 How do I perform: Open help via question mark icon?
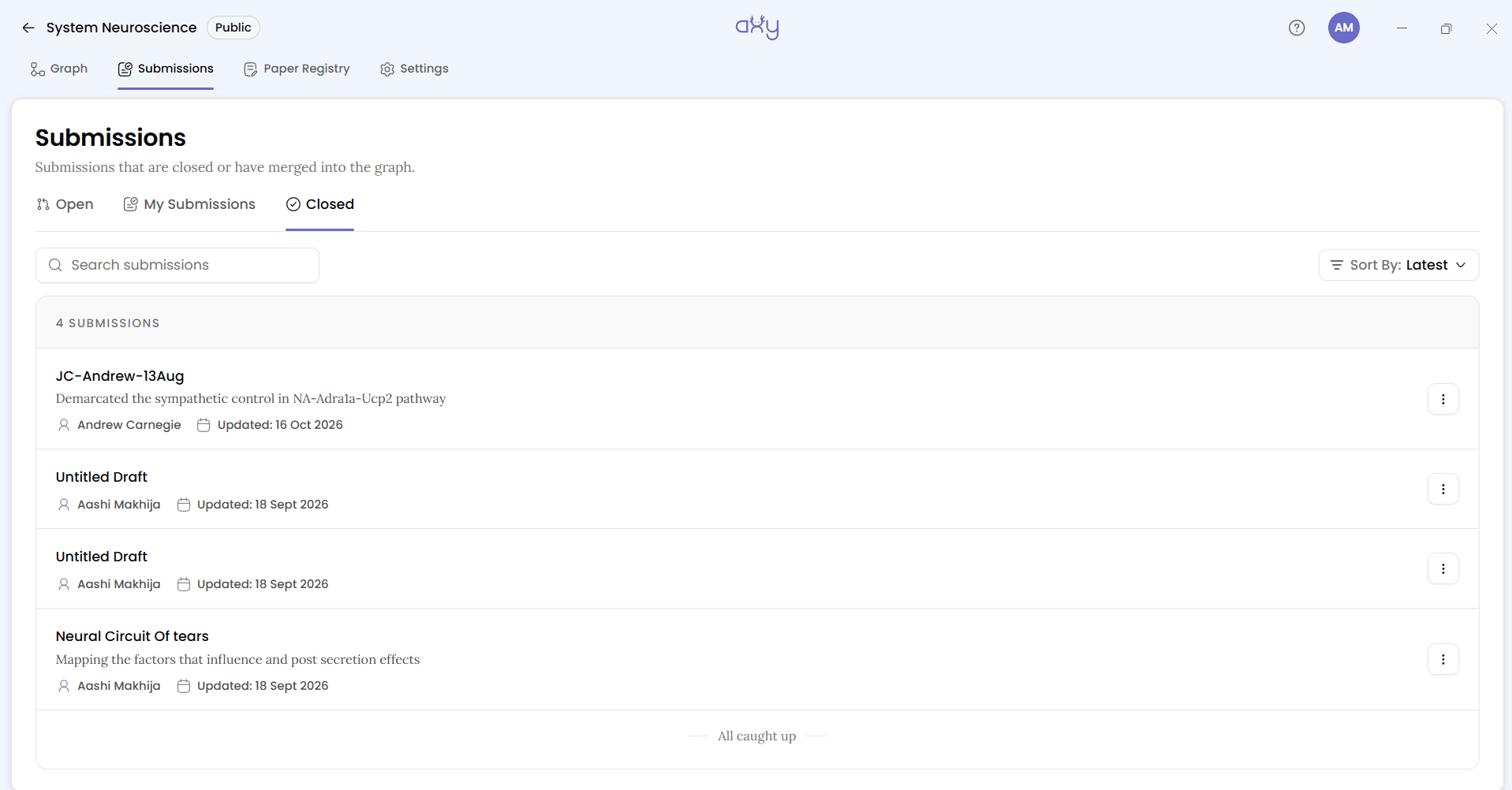pos(1297,28)
